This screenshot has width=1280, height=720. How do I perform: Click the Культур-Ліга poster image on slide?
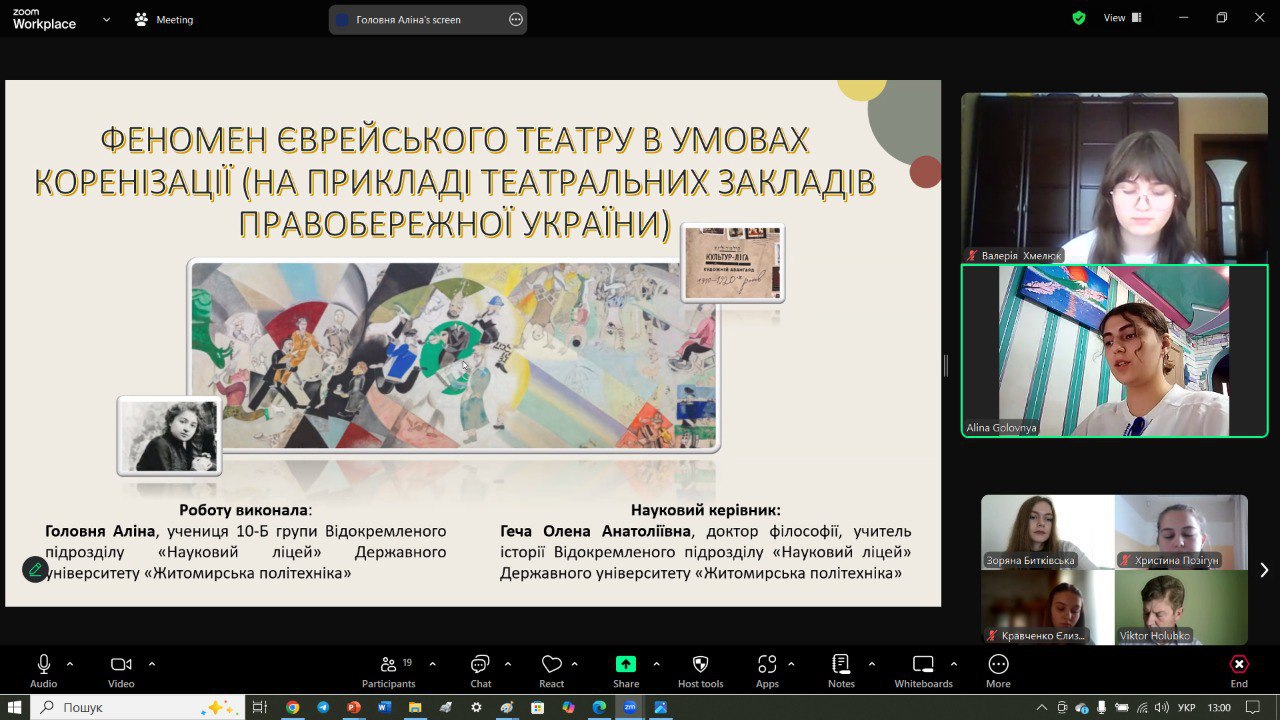733,262
